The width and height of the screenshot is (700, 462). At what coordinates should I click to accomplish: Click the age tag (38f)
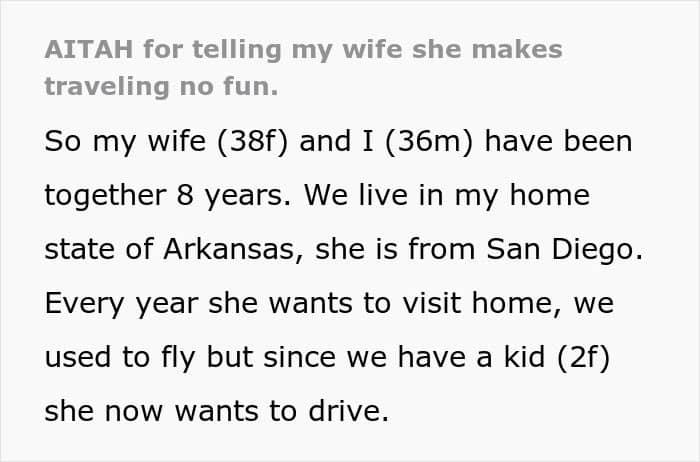pos(253,142)
